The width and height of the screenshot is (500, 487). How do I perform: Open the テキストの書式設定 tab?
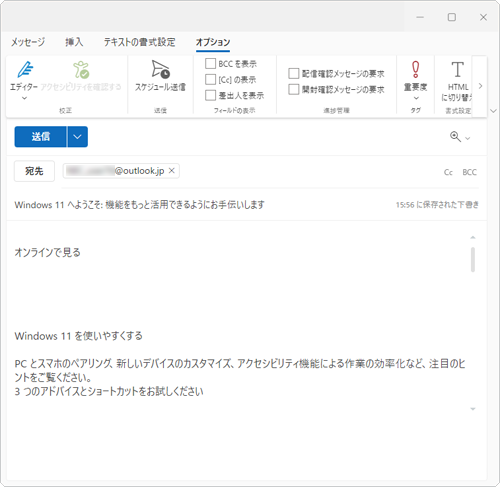point(139,42)
